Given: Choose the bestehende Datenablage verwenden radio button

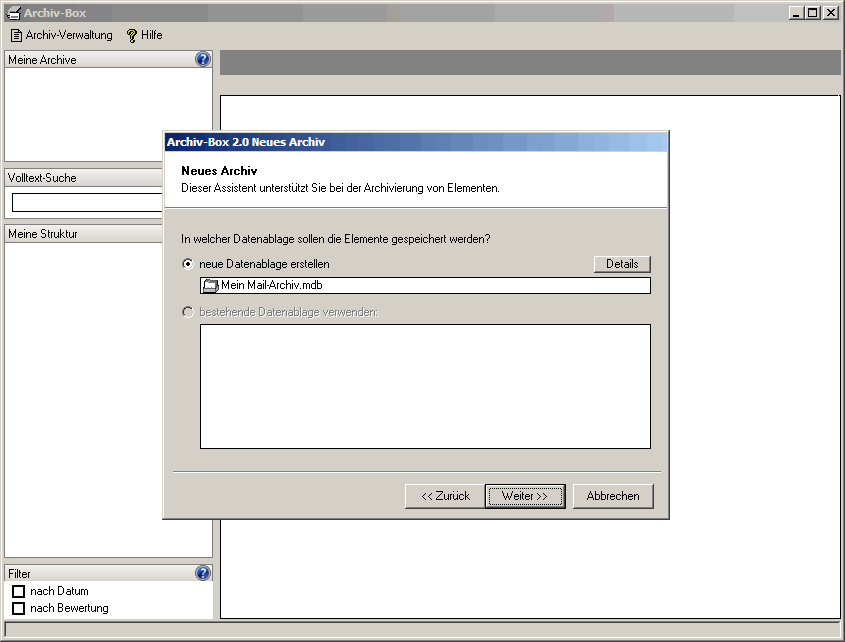Looking at the screenshot, I should tap(187, 312).
